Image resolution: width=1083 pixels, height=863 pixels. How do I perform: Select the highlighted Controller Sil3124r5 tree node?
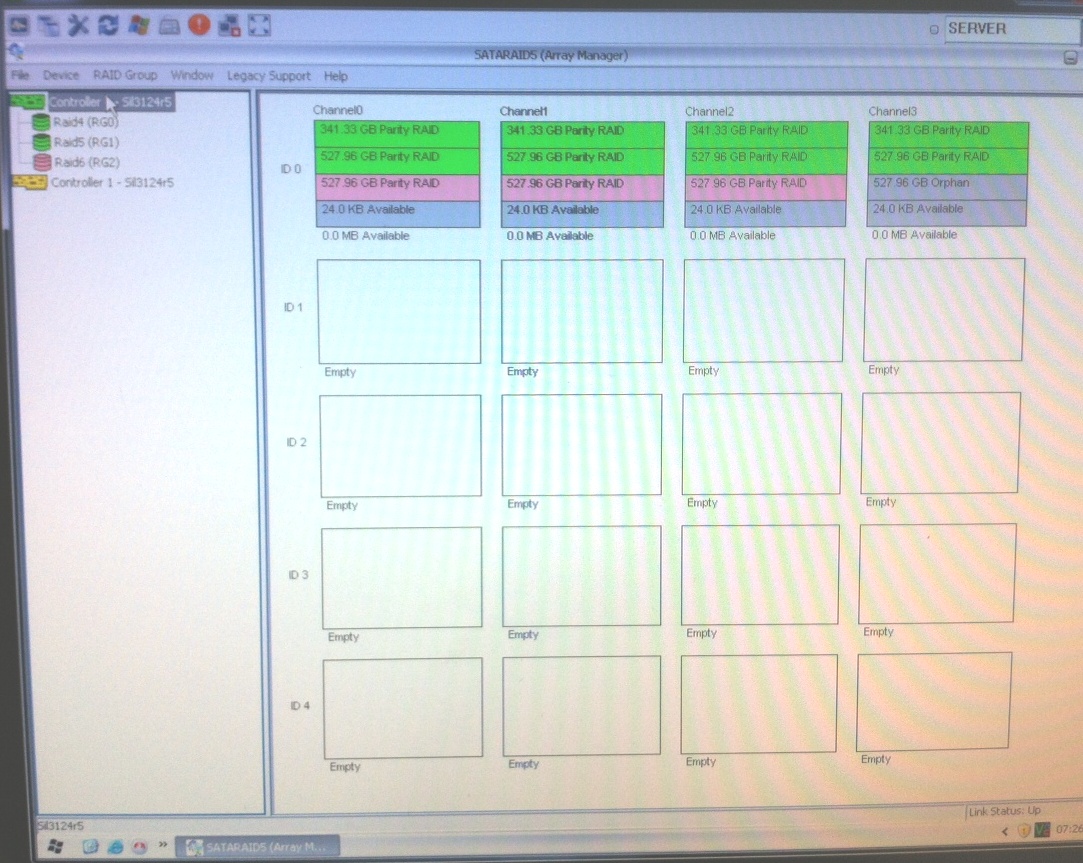[x=111, y=102]
